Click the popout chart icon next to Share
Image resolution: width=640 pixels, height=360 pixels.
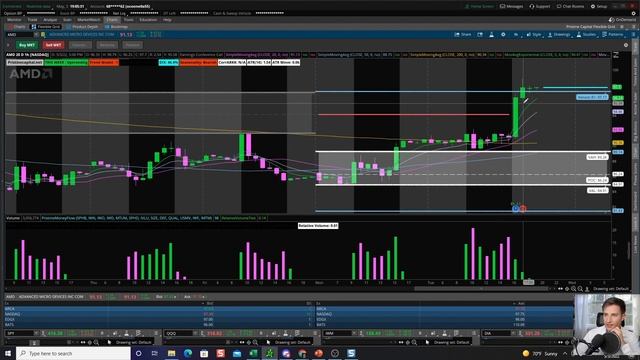point(480,35)
